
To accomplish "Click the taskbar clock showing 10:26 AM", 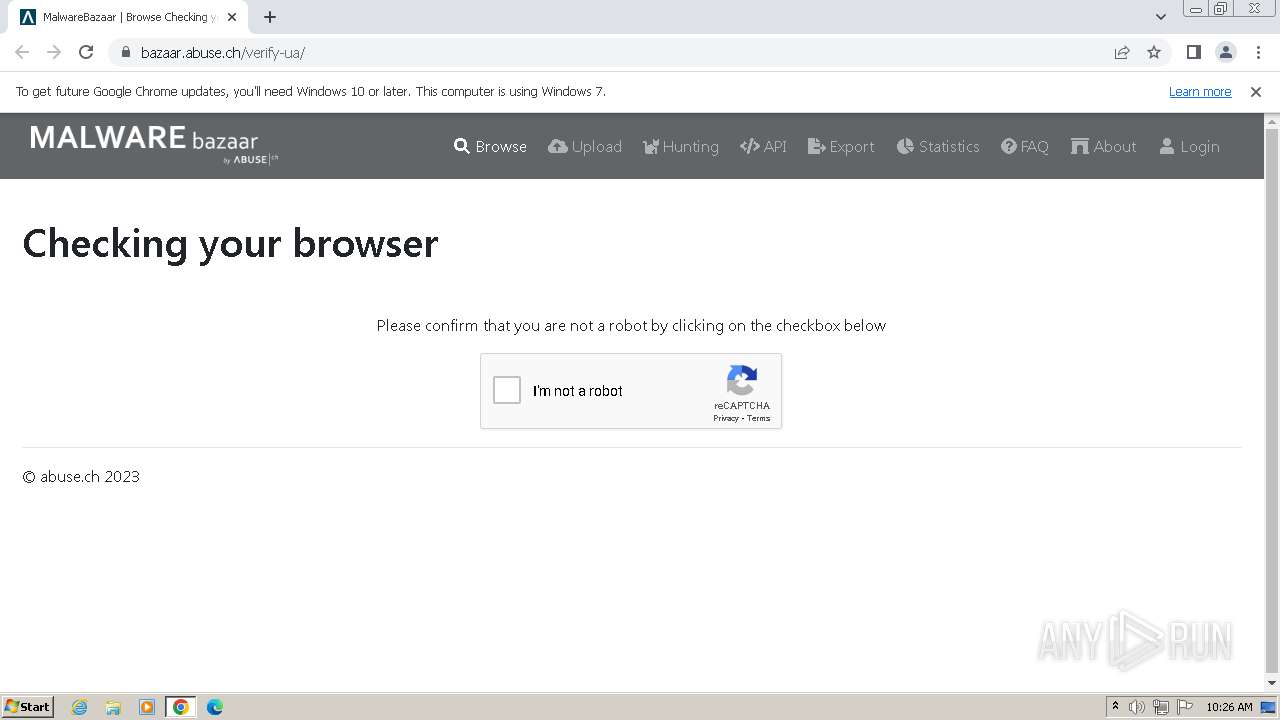I will tap(1229, 707).
